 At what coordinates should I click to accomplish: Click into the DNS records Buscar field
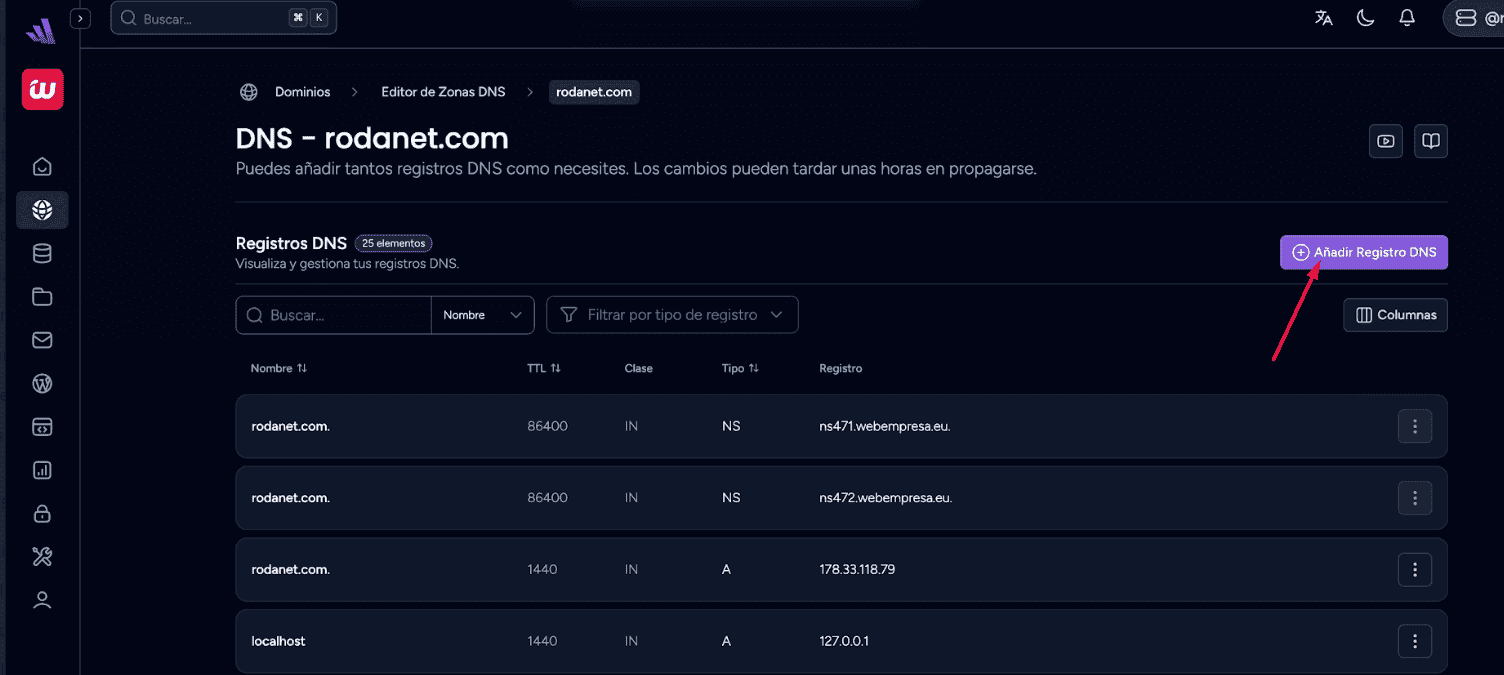pos(334,315)
